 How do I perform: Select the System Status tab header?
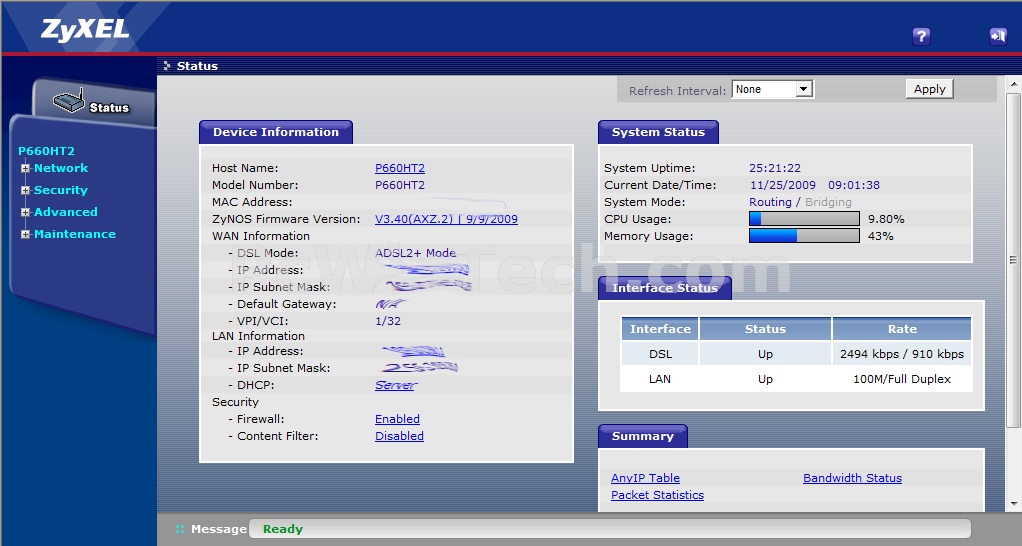[658, 132]
